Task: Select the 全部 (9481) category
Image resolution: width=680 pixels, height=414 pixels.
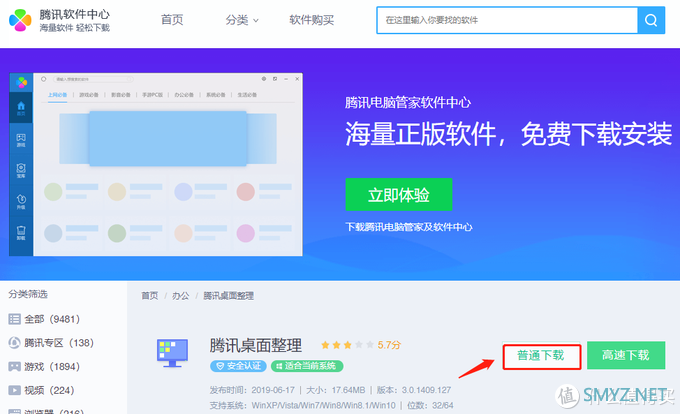Action: click(x=44, y=319)
